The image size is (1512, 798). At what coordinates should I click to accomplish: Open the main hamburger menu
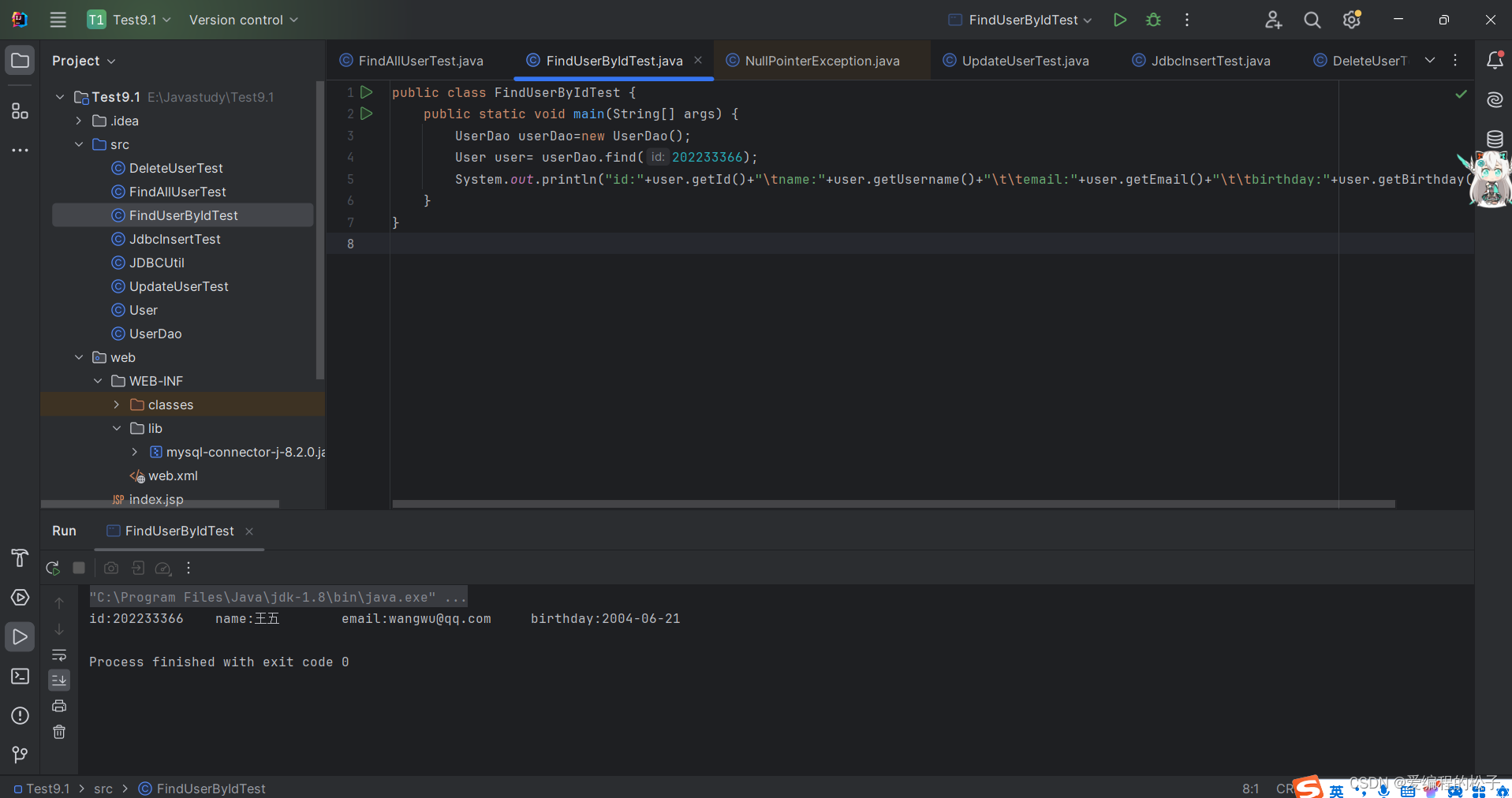coord(58,20)
